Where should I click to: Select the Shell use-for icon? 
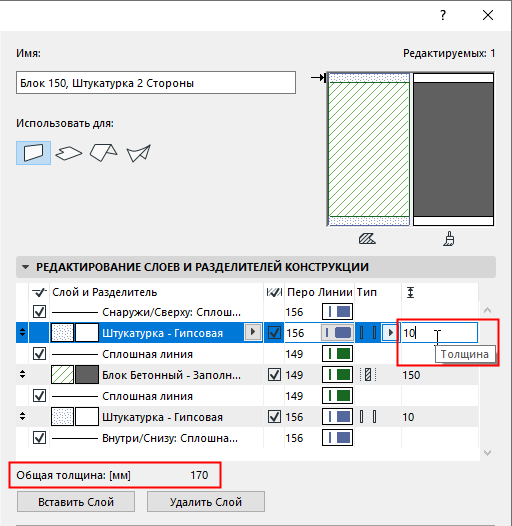(139, 153)
